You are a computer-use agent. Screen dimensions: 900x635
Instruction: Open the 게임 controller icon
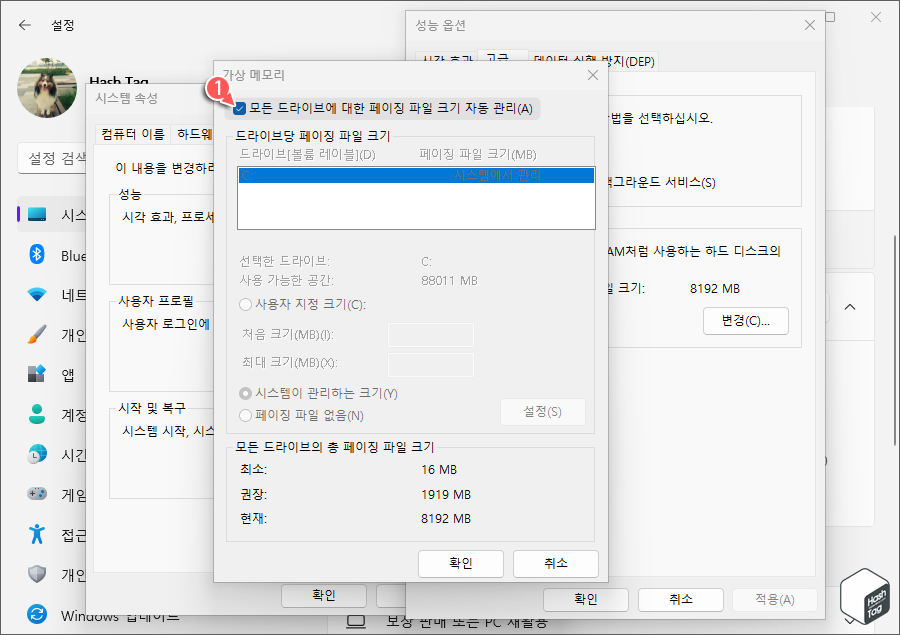point(35,494)
